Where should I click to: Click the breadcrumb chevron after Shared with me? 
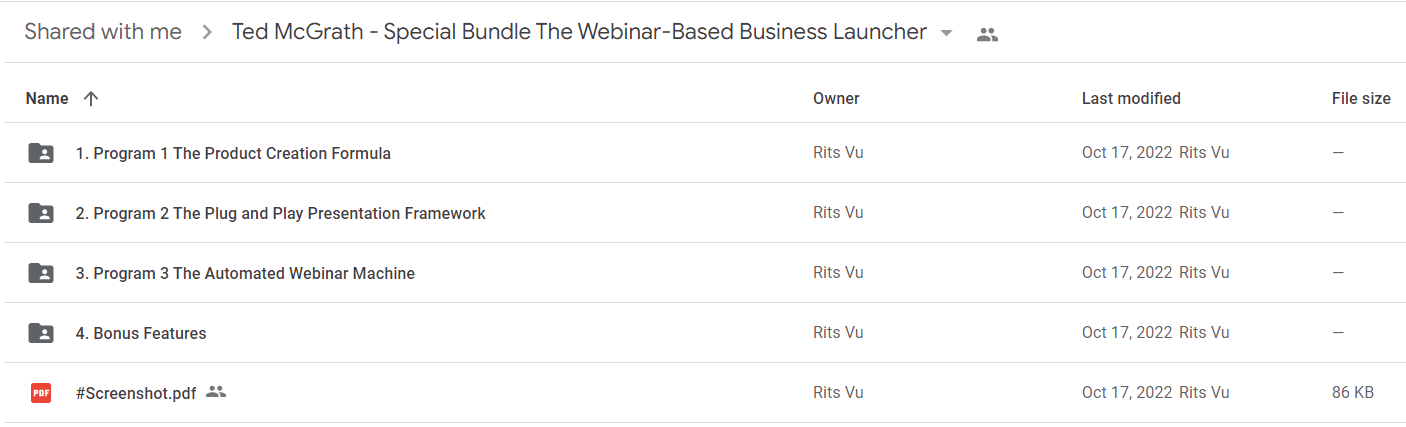click(x=207, y=32)
